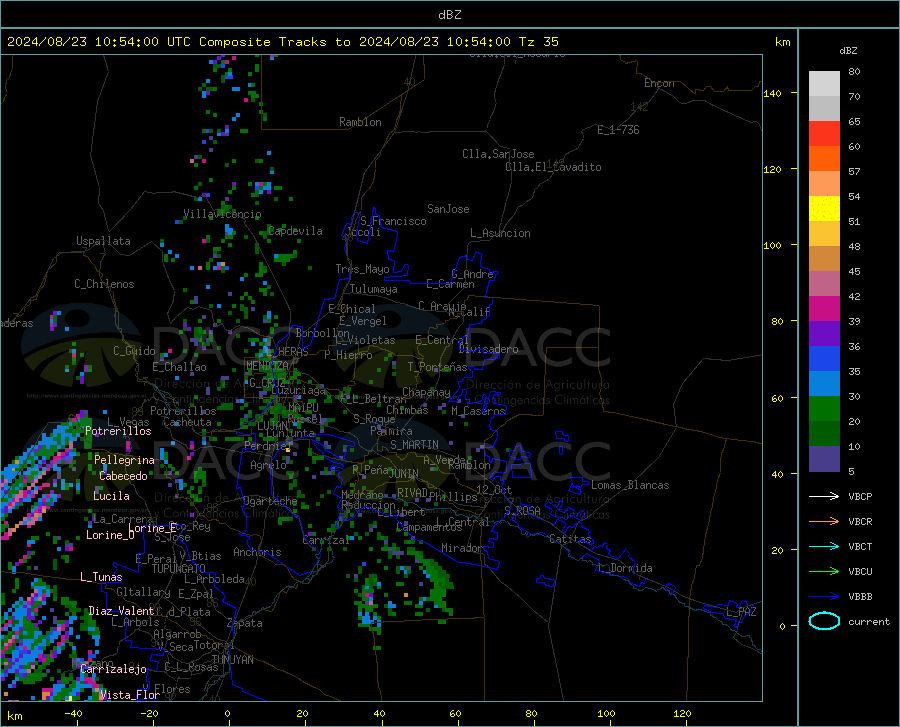
Task: Click the Vista_Flor map label
Action: (130, 695)
